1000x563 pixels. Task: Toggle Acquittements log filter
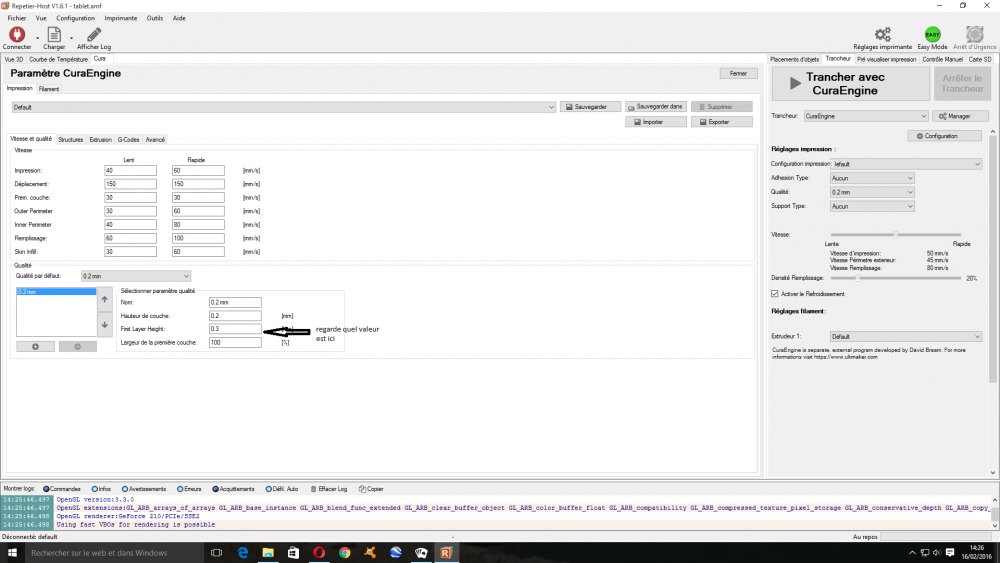233,489
